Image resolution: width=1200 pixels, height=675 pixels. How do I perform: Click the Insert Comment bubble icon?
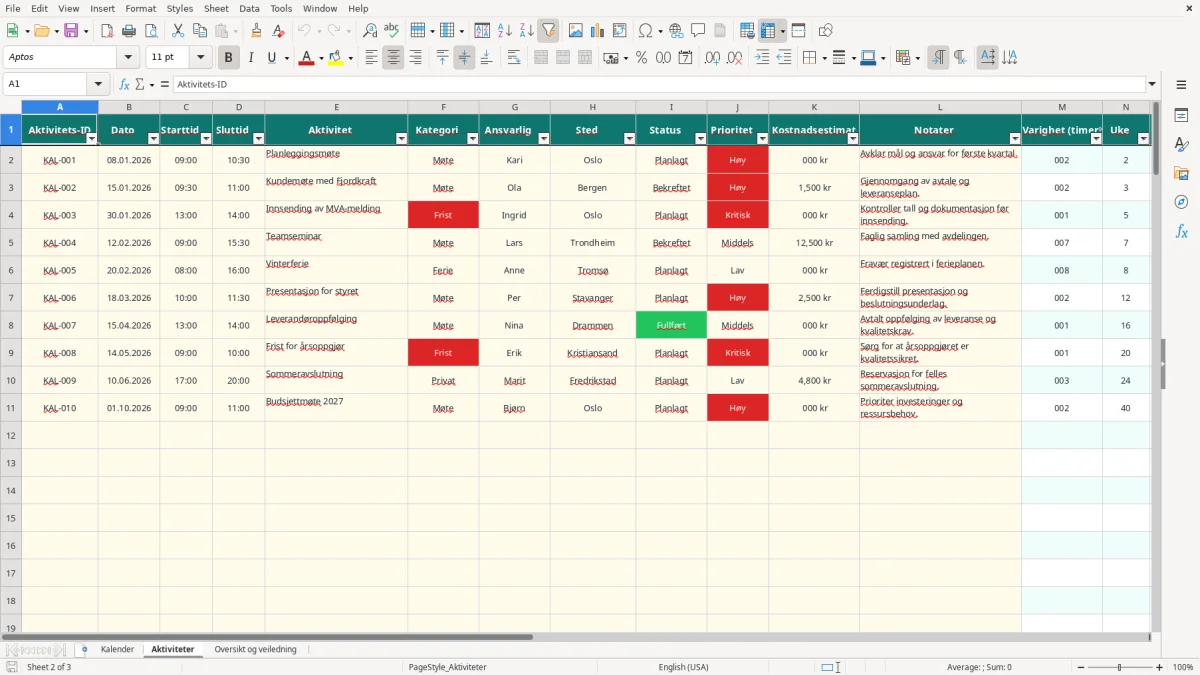[698, 31]
